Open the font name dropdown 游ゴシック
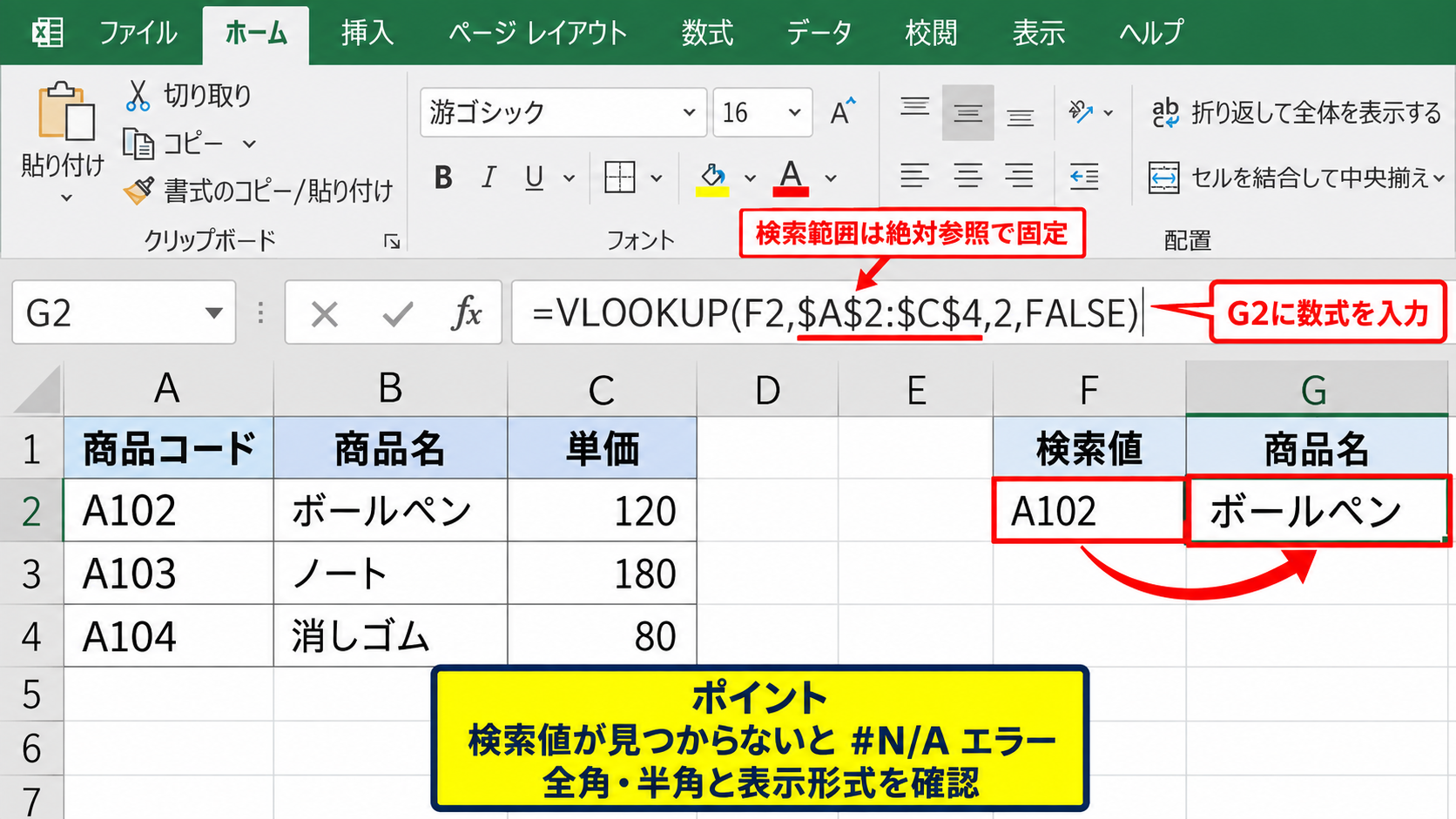 pos(689,112)
